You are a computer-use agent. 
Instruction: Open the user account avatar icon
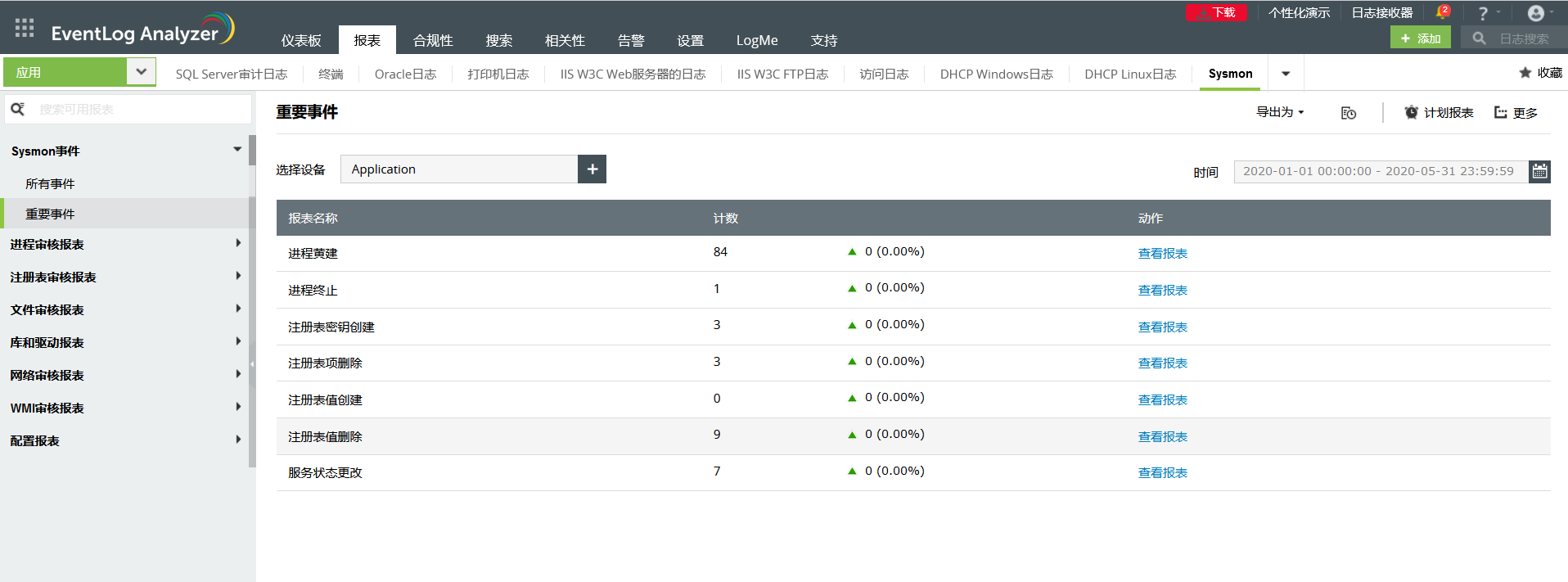[1536, 13]
